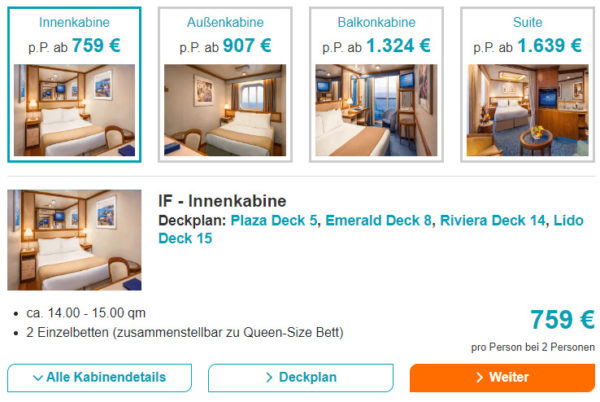View the Riviera Deck 14 link
The width and height of the screenshot is (600, 402).
[492, 220]
